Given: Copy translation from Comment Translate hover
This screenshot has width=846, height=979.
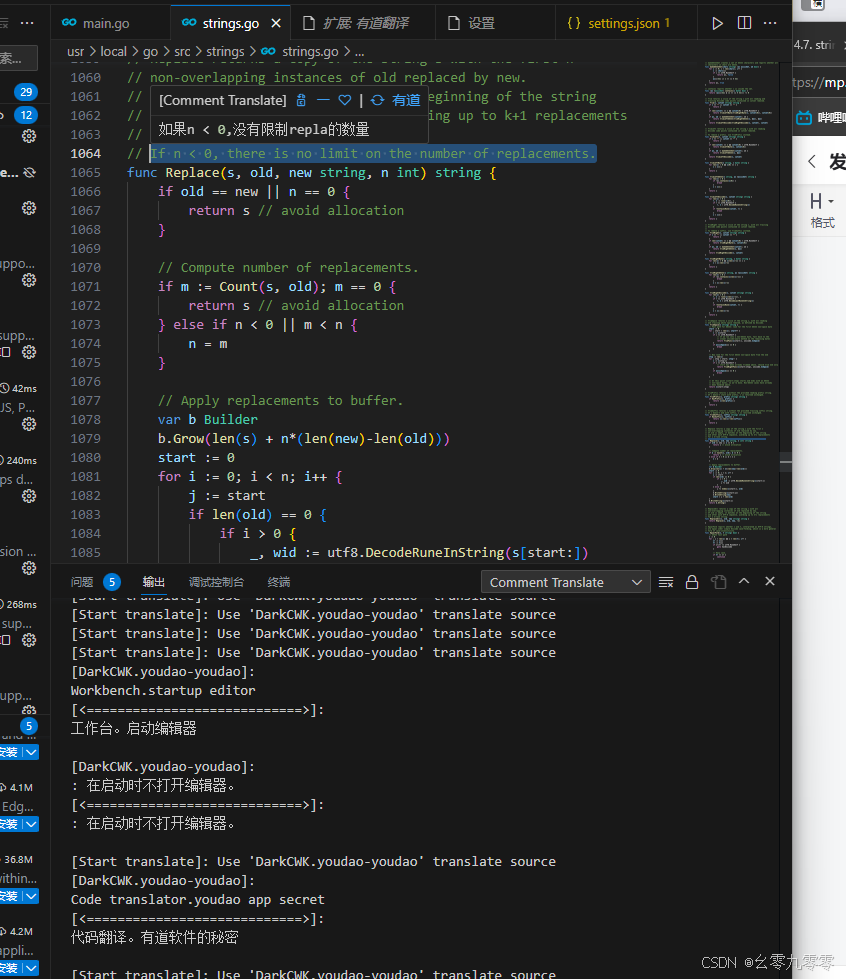Looking at the screenshot, I should click(301, 101).
